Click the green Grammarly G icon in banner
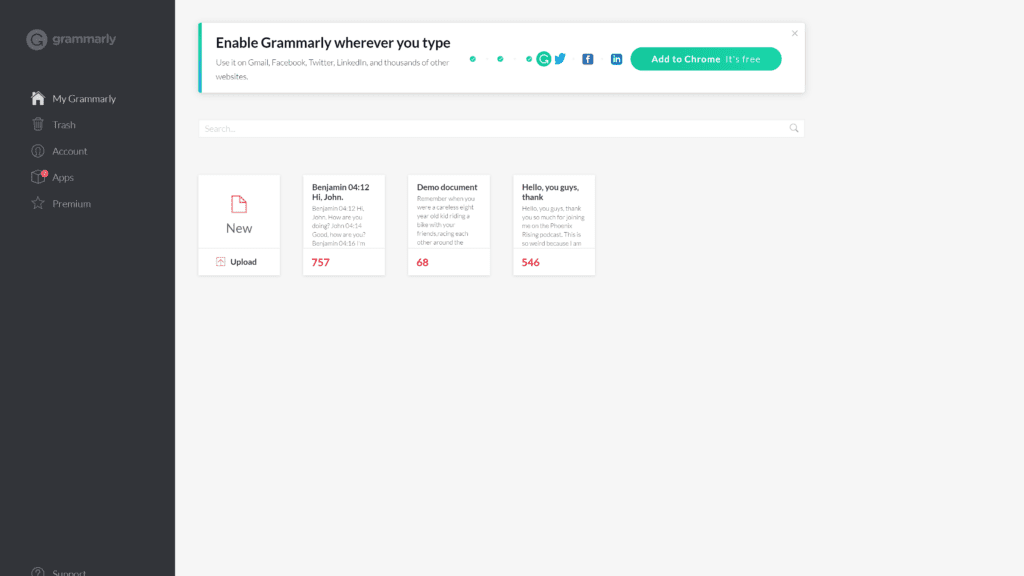1024x576 pixels. point(543,59)
